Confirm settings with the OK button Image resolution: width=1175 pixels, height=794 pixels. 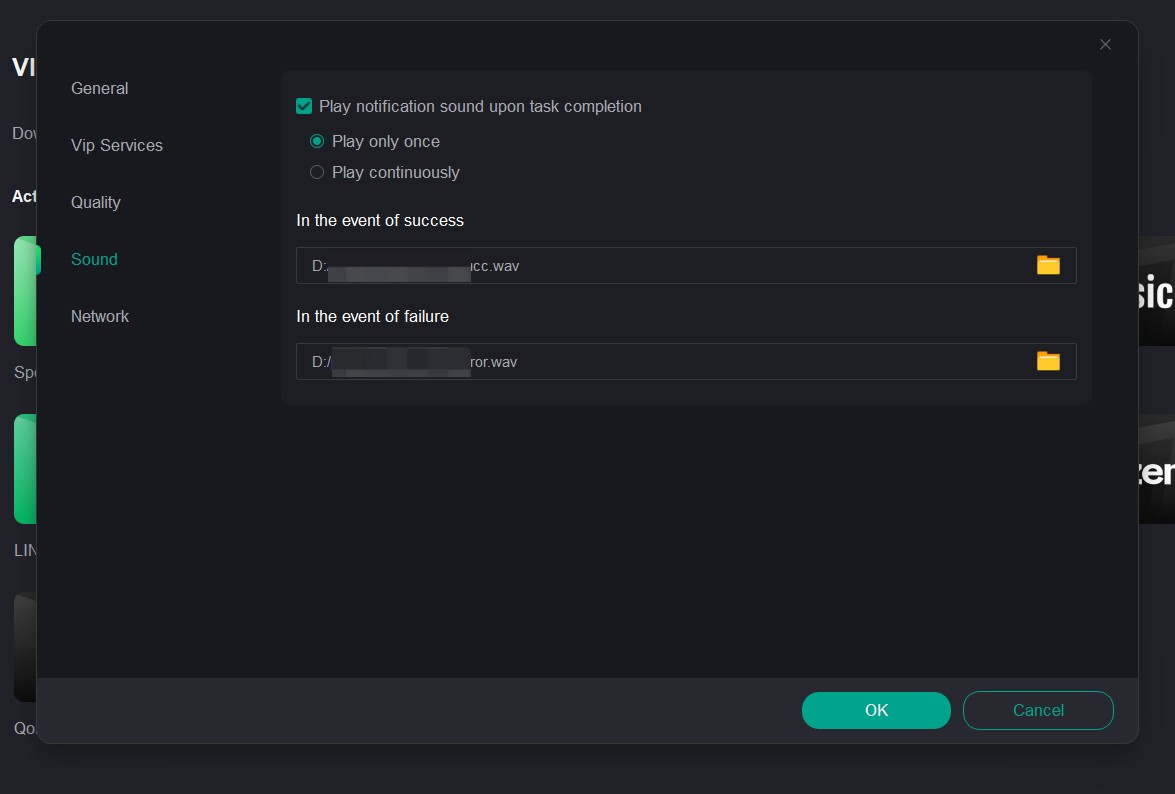pyautogui.click(x=876, y=710)
